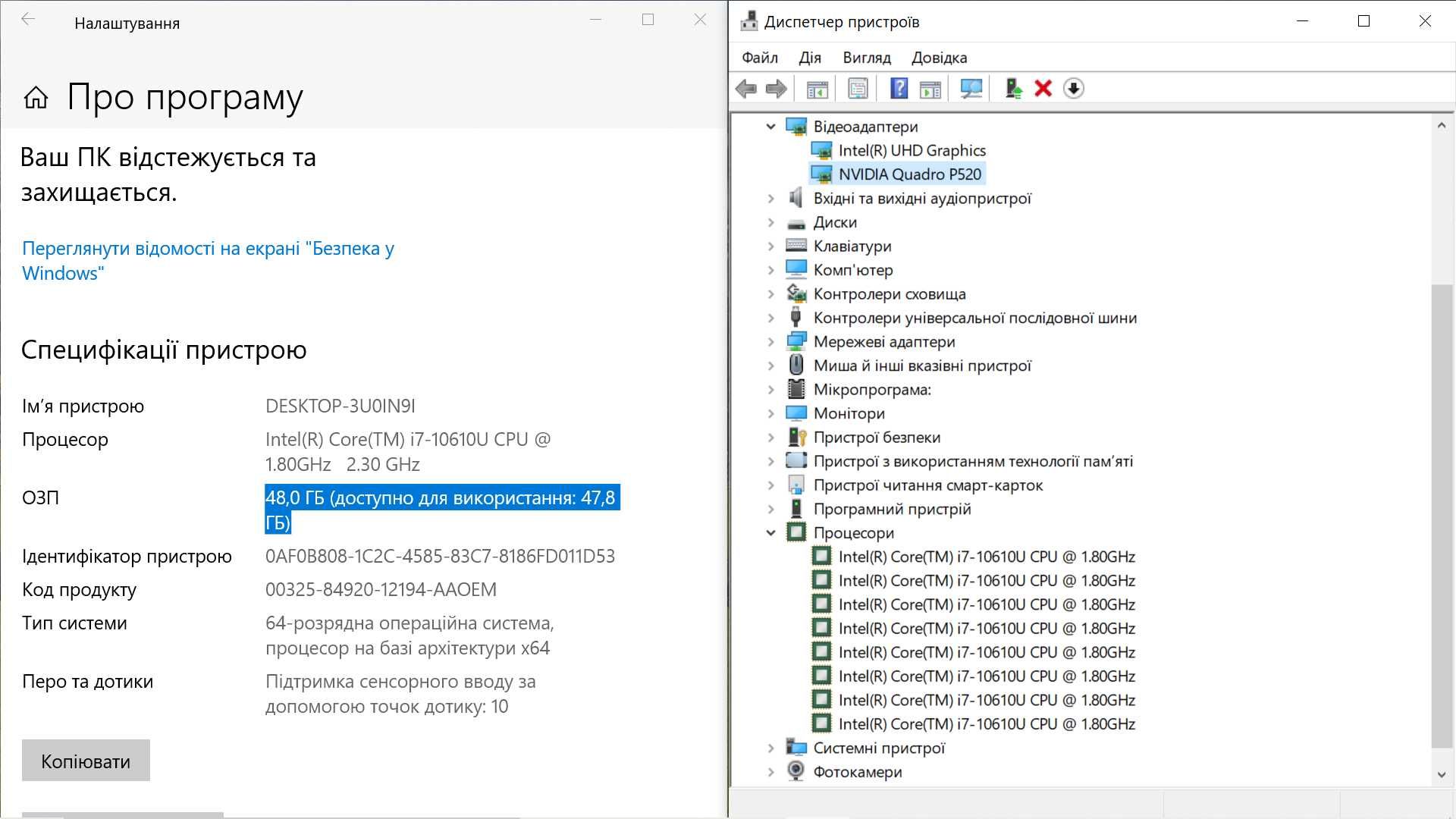Click the blue Help question-mark toolbar icon
1456x819 pixels.
click(x=899, y=89)
